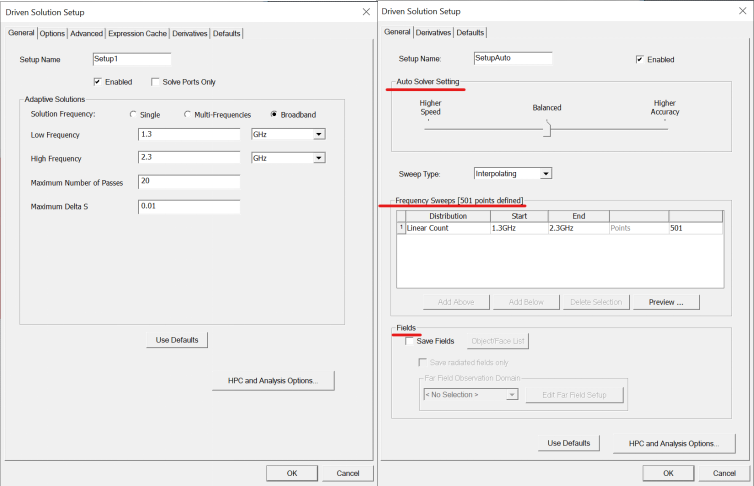Screen dimensions: 754x486
Task: Click left dialog HPC and Analysis Options
Action: [273, 380]
